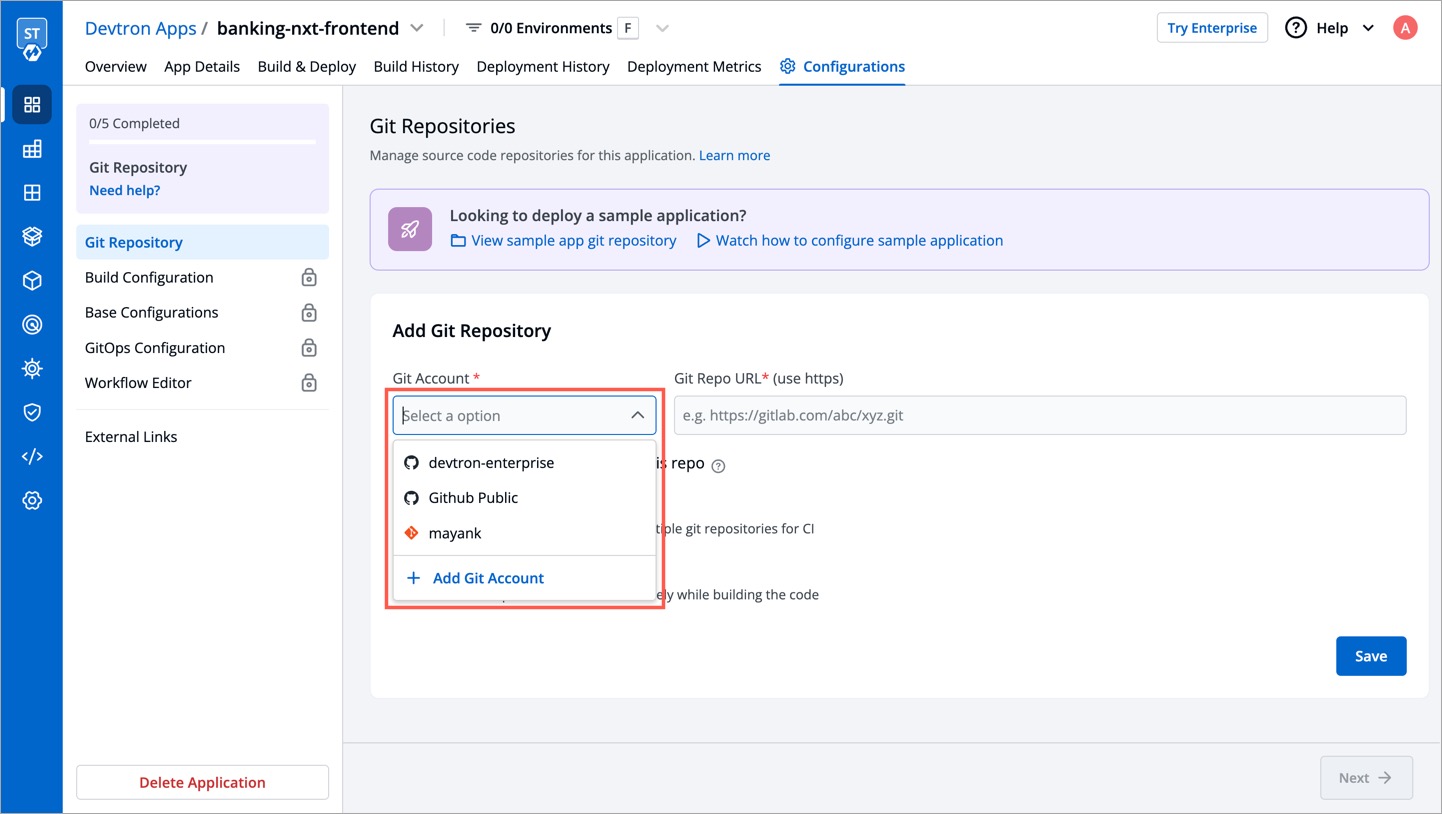Switch to the Build History tab

click(416, 66)
